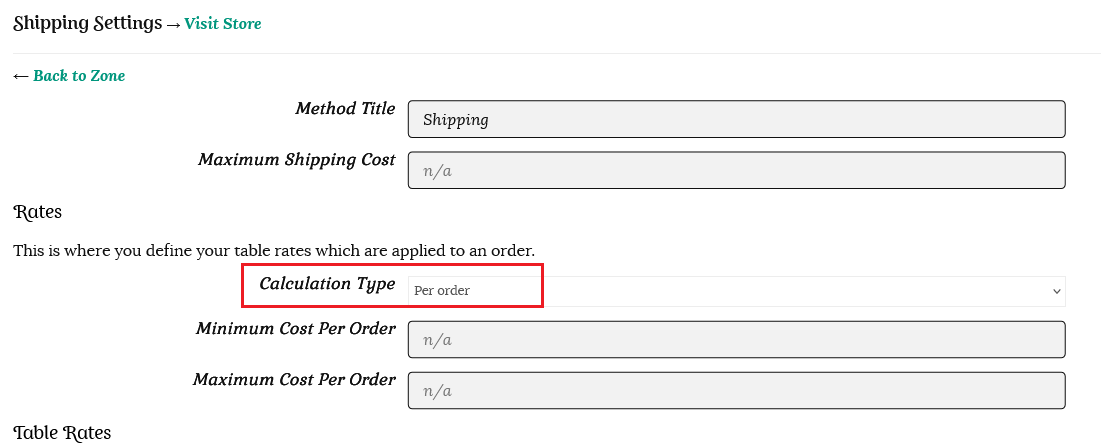Click the Maximum Cost Per Order field
Viewport: 1101px width, 444px height.
[x=736, y=390]
